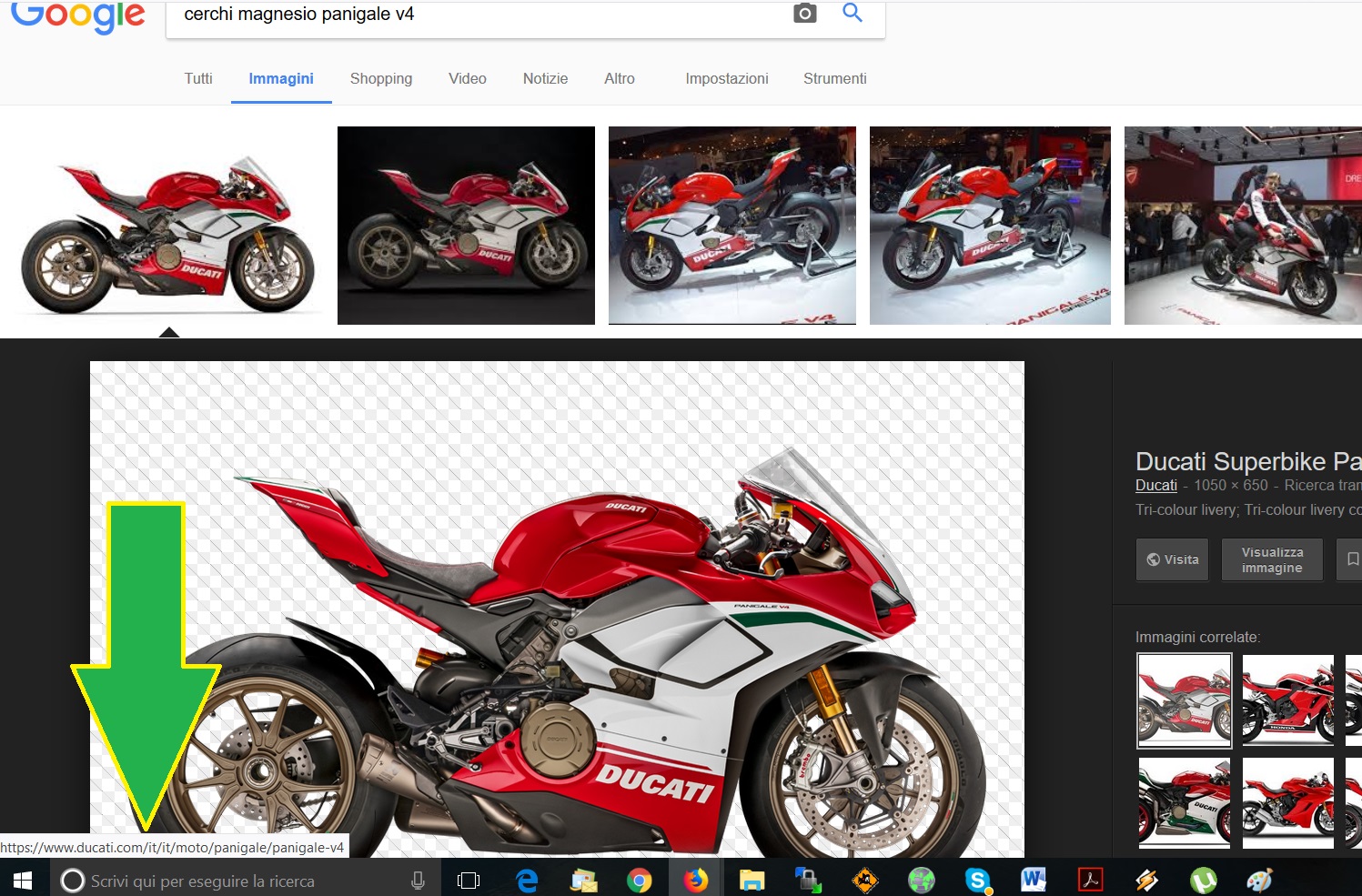
Task: Select the third result thumbnail, bike on paddock stand
Action: pyautogui.click(x=732, y=226)
